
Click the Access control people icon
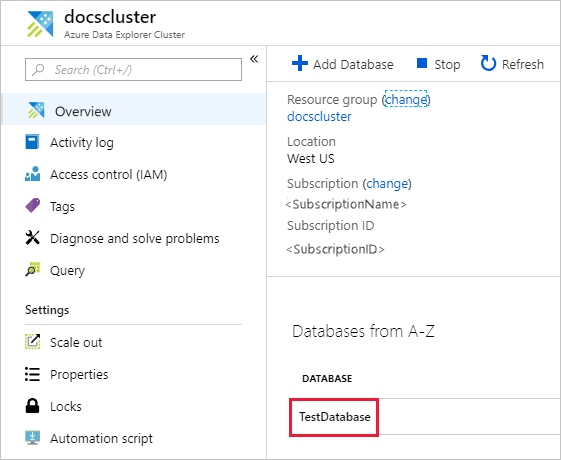[x=33, y=174]
